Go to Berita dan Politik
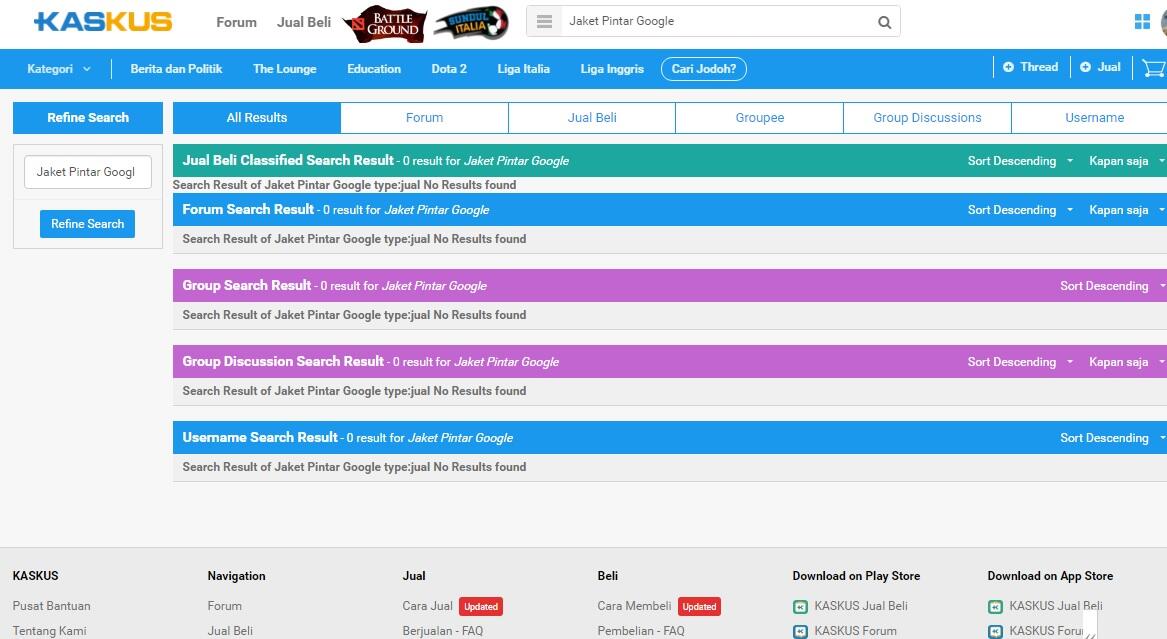 [x=176, y=68]
